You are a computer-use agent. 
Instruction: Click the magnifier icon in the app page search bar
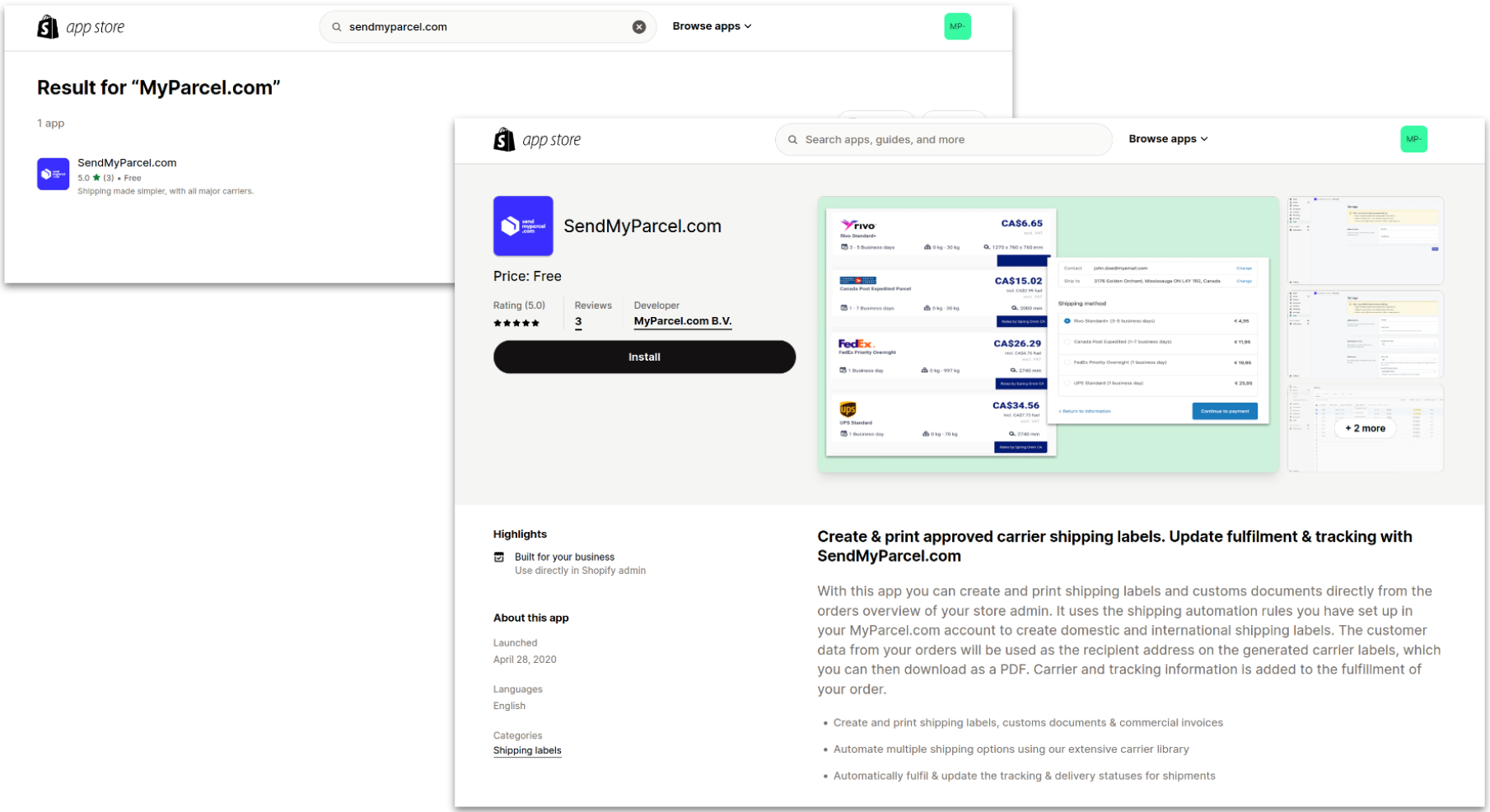tap(792, 140)
